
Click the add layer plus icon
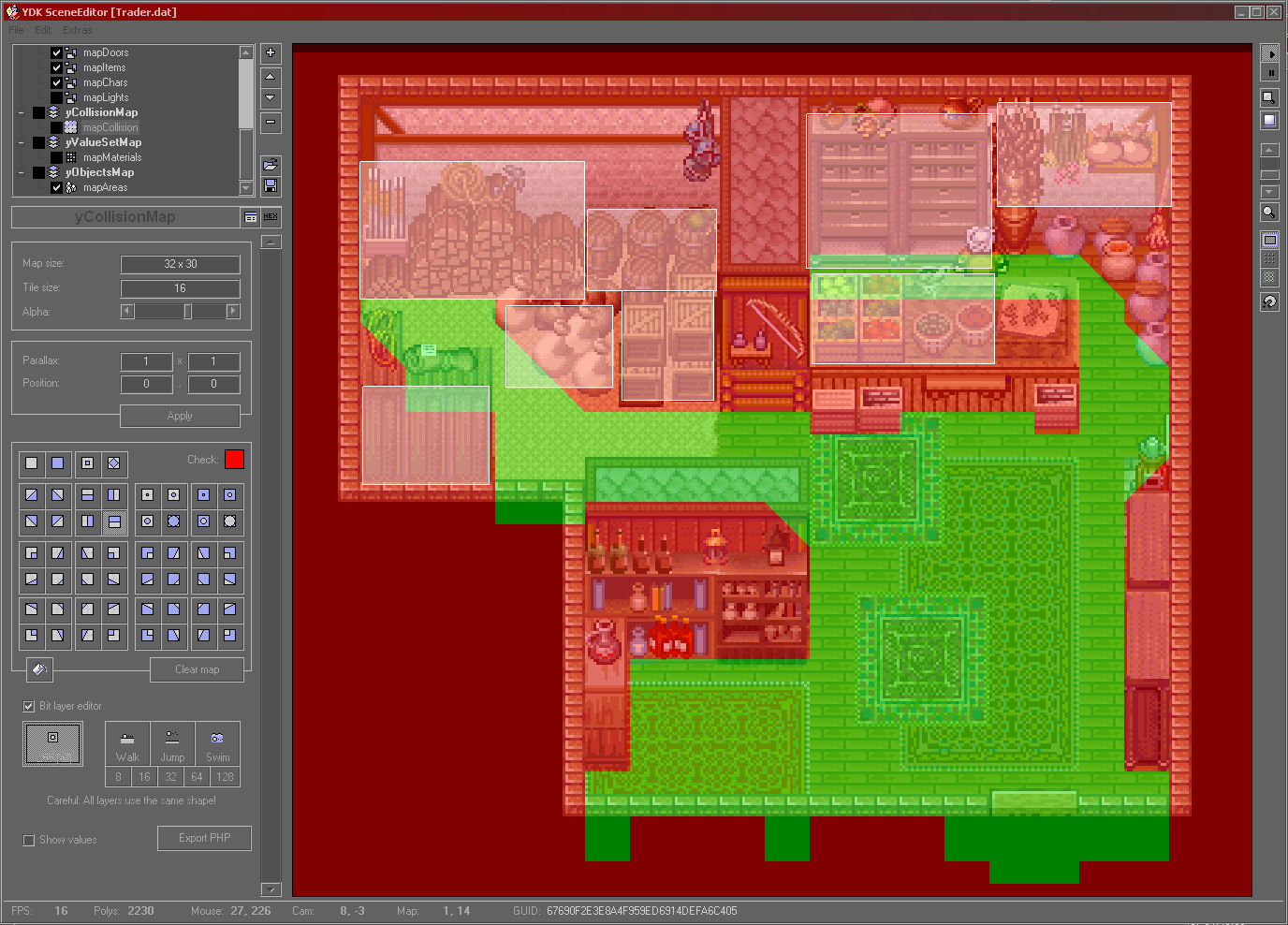pyautogui.click(x=271, y=53)
